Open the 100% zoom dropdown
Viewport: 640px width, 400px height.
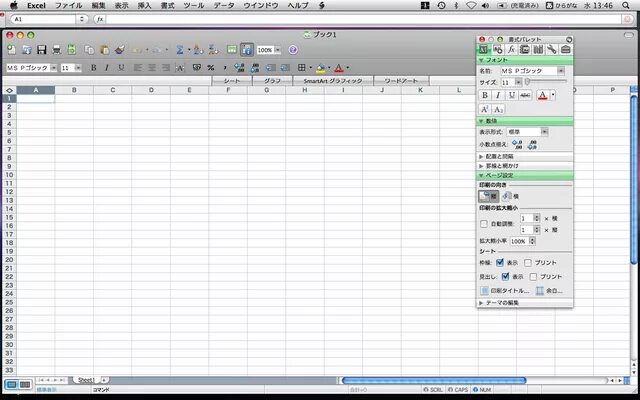pos(278,50)
